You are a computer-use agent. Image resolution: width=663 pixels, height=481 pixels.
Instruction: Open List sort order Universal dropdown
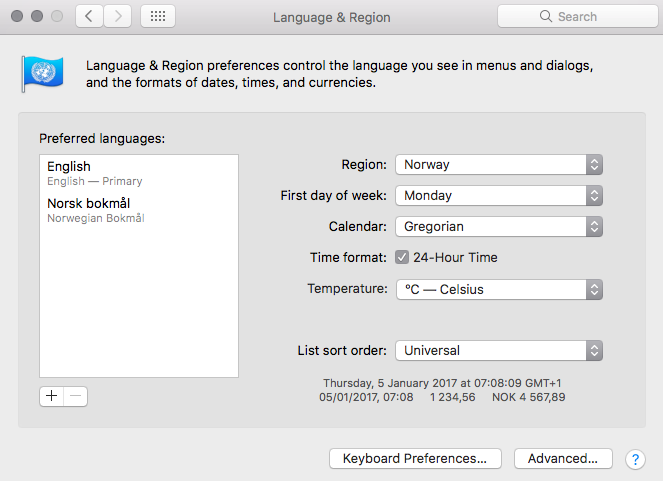point(498,350)
